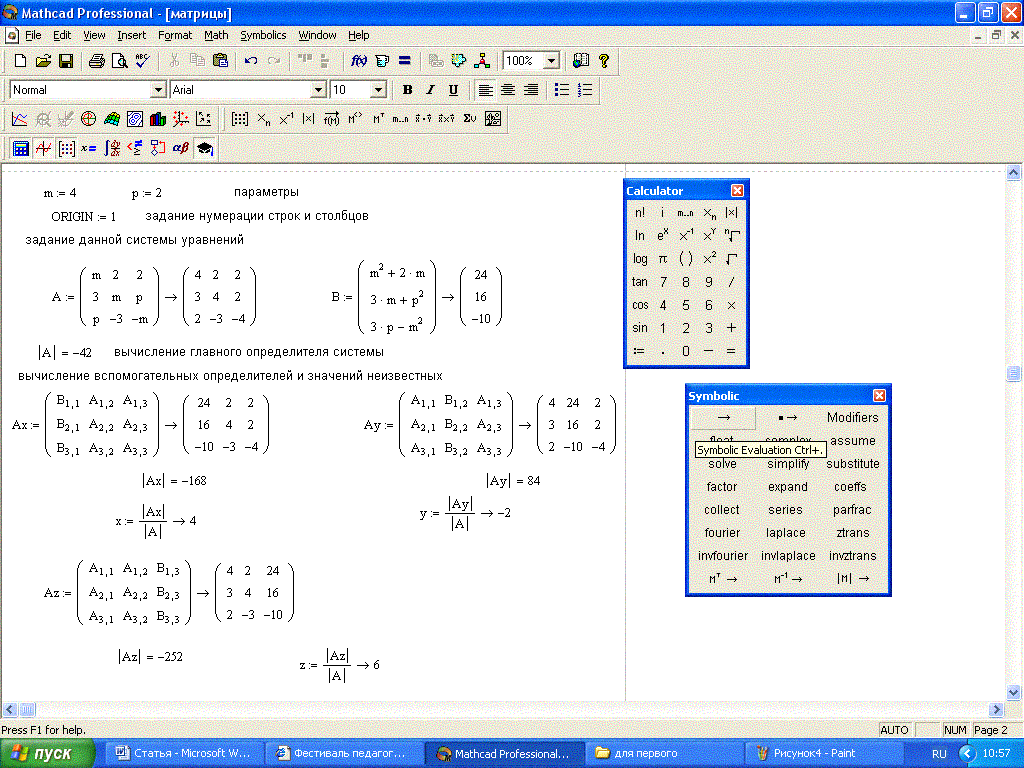Expand the Normal style dropdown

[158, 90]
